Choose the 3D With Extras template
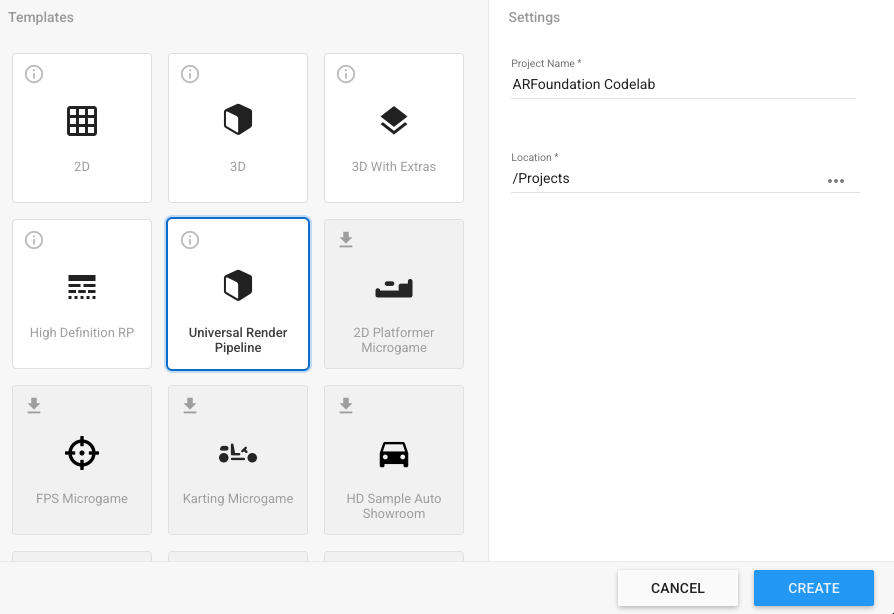 (x=394, y=128)
